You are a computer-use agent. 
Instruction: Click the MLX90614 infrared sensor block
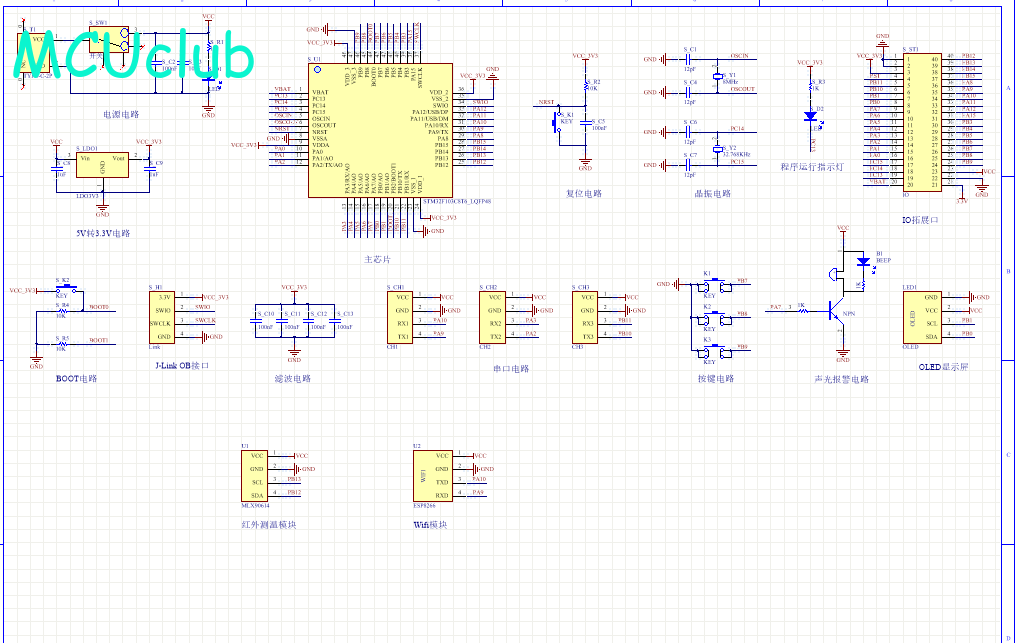point(254,476)
